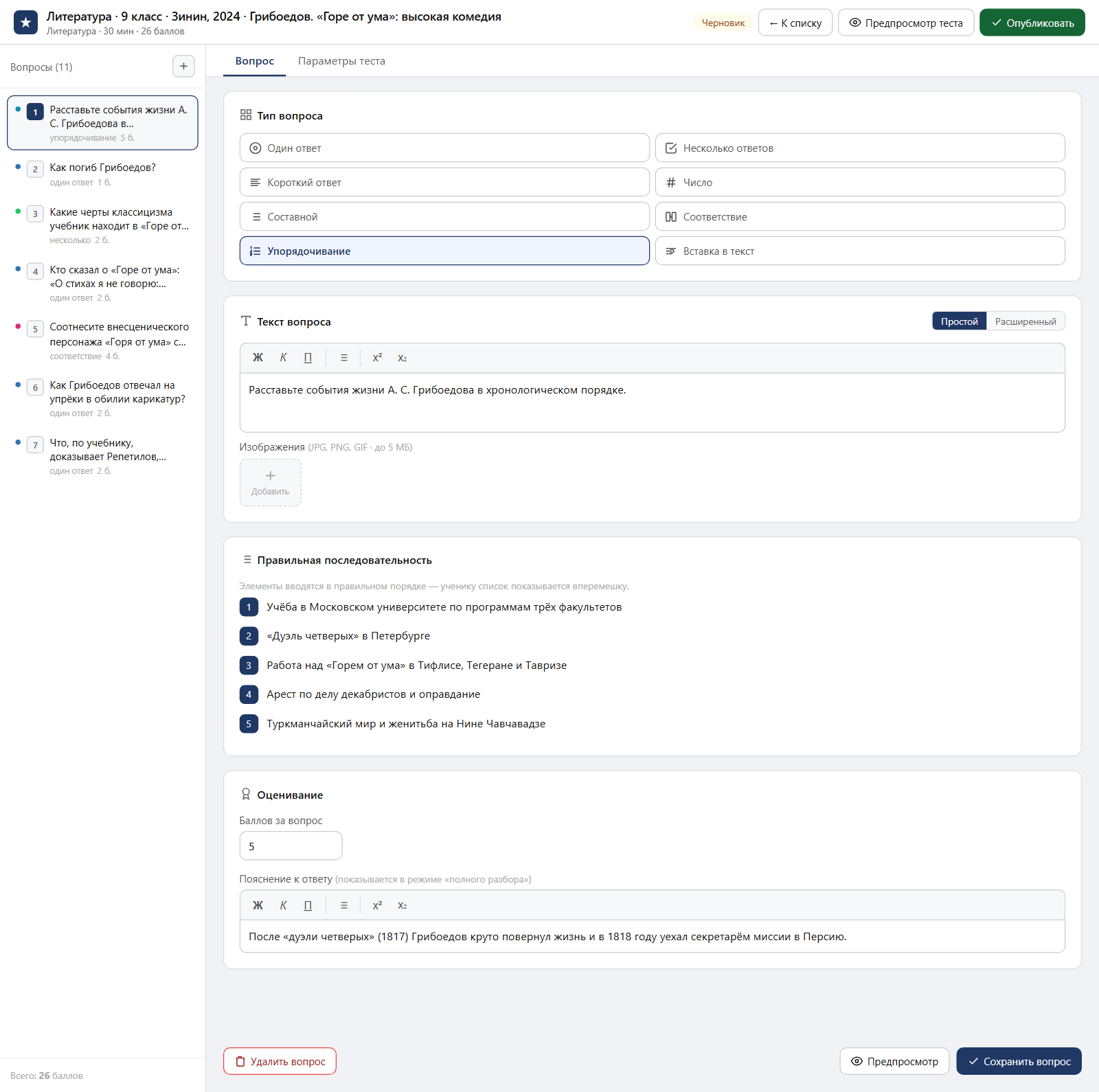
Task: Add an image via «Добавить» box
Action: [x=270, y=483]
